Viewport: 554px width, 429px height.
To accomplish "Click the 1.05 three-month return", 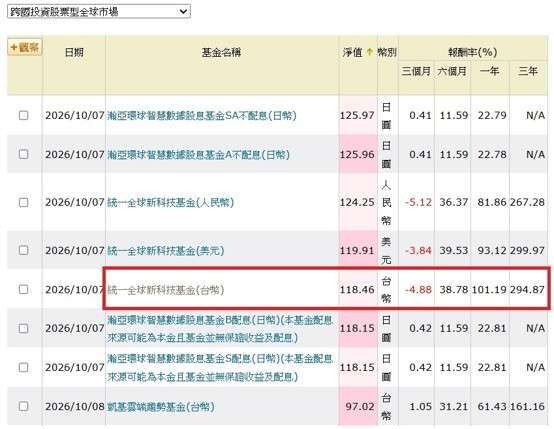I will click(420, 406).
